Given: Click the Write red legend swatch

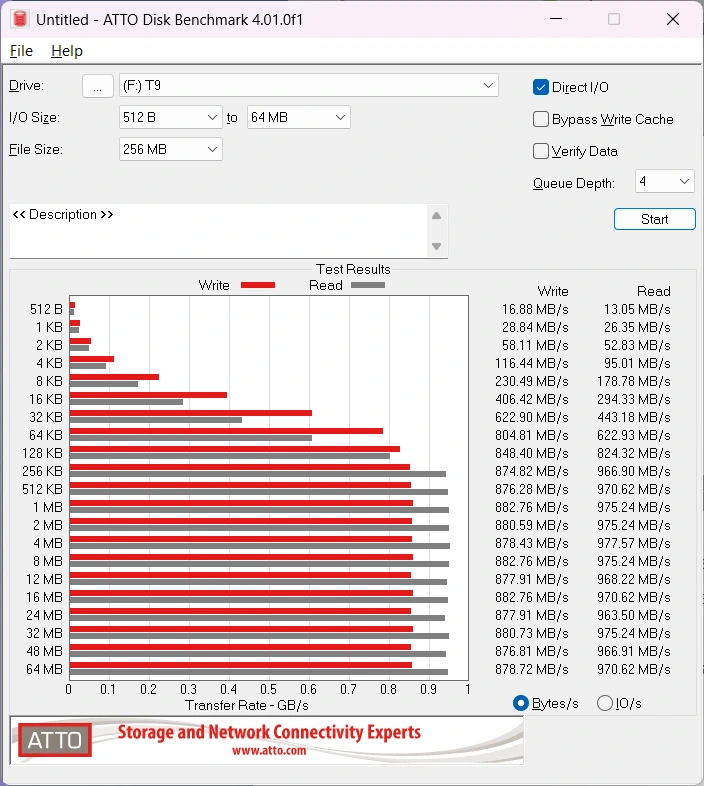Looking at the screenshot, I should click(258, 285).
